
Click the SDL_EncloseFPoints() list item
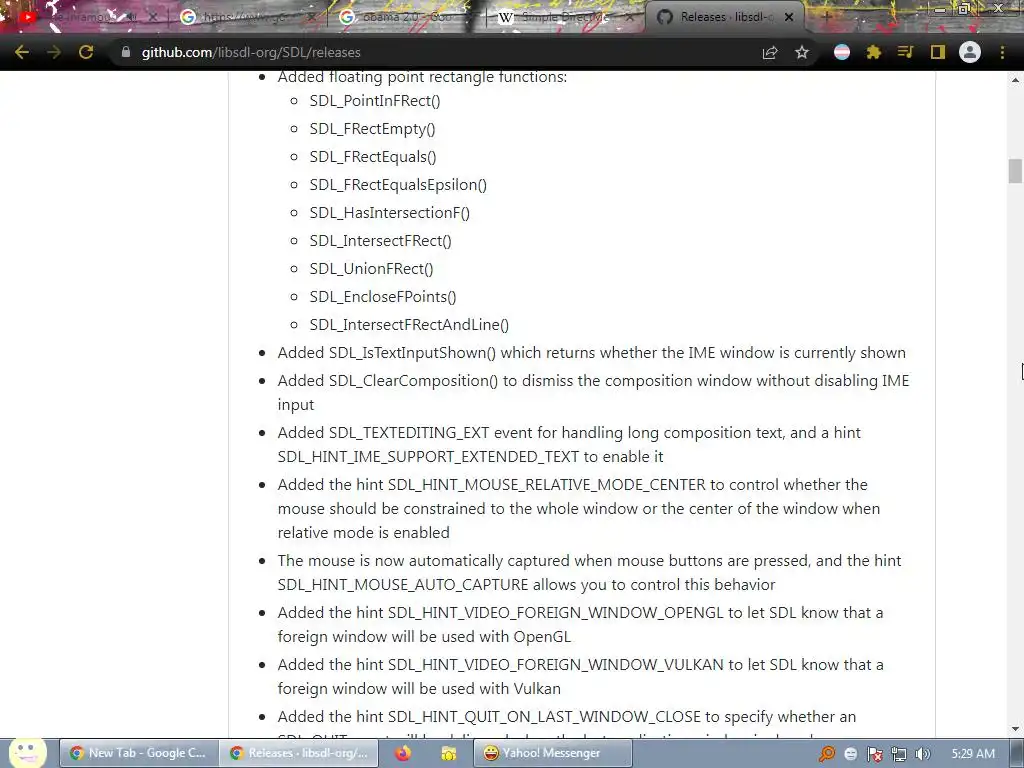[383, 297]
